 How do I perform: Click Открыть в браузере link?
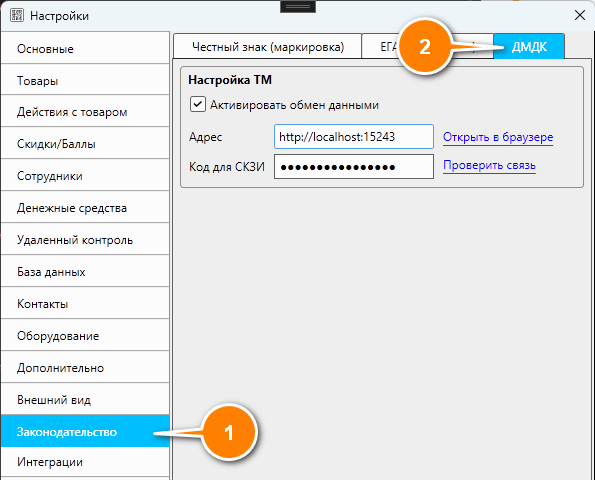coord(498,137)
